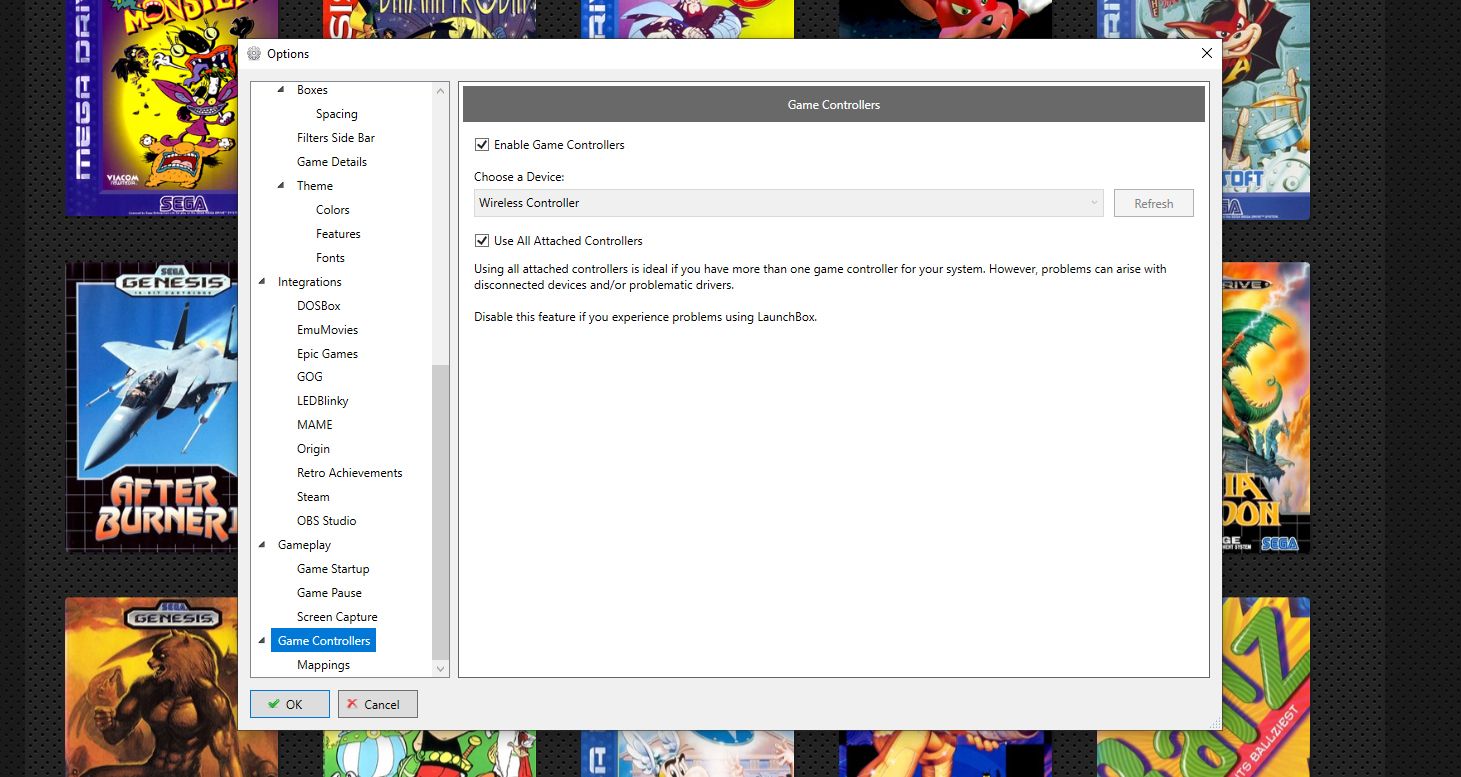
Task: Click the Game Controllers header bar
Action: pos(834,104)
